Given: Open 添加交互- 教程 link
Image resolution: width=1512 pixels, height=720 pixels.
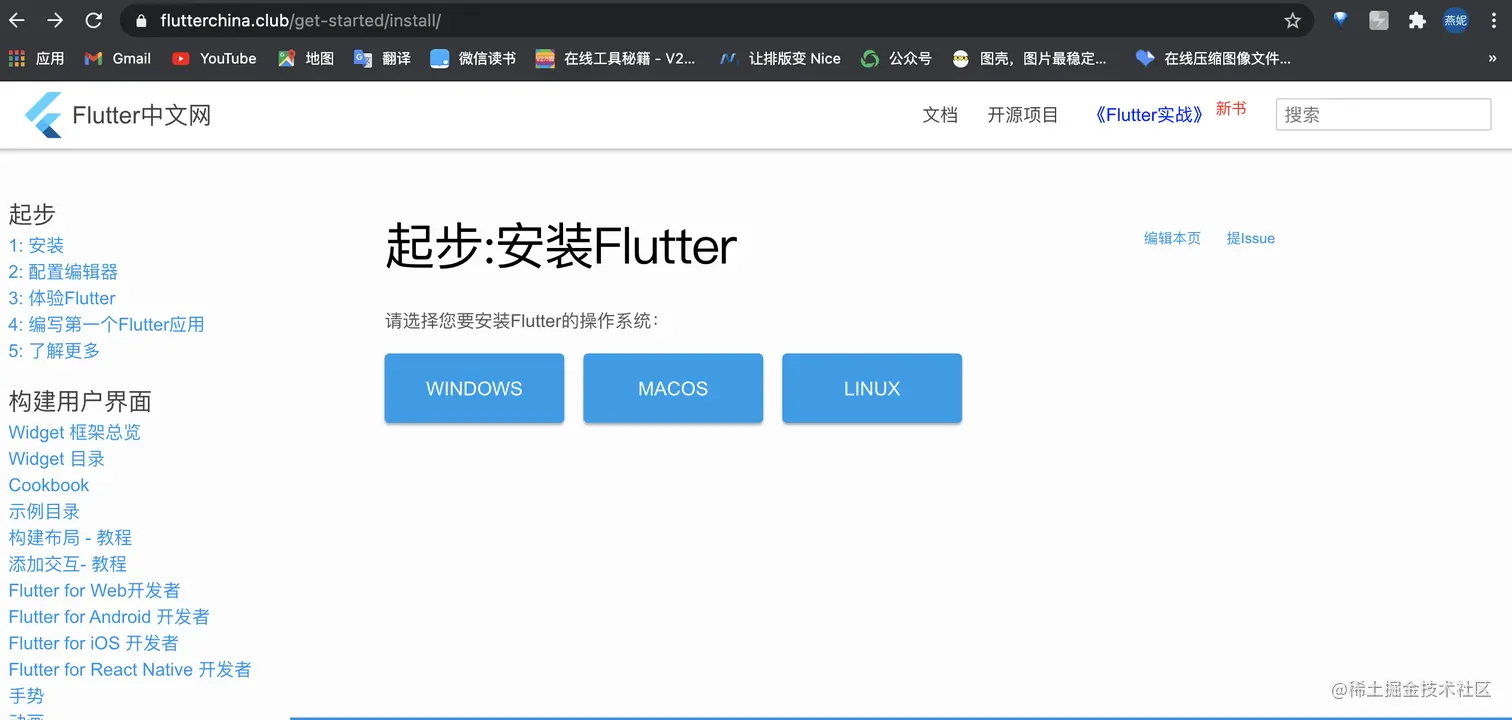Looking at the screenshot, I should point(68,564).
